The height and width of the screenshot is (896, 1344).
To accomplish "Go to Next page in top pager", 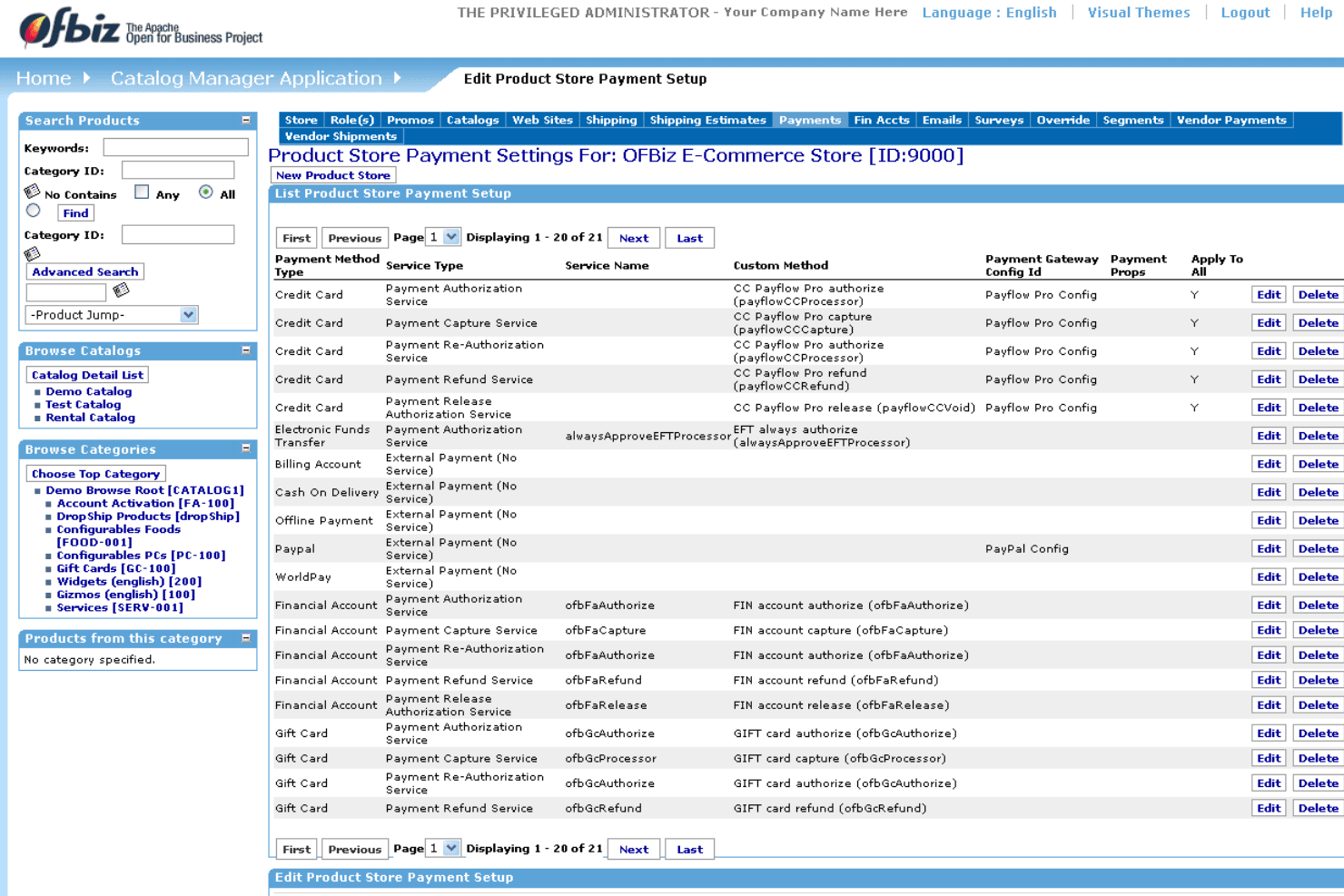I will click(x=634, y=238).
